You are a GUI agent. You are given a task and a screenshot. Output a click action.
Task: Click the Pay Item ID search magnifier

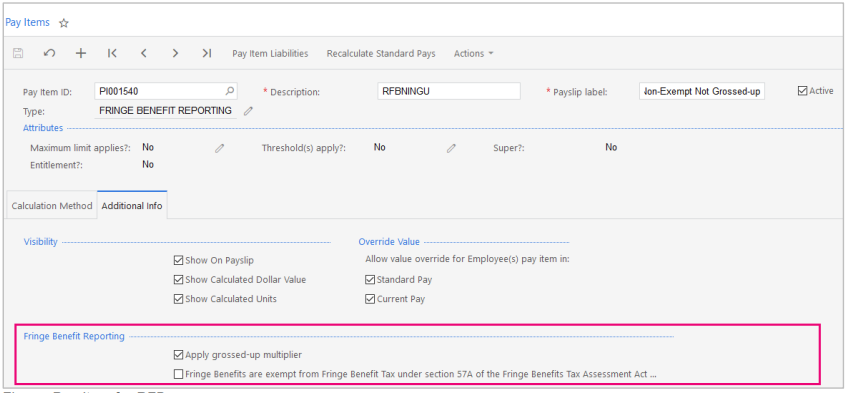tap(230, 91)
